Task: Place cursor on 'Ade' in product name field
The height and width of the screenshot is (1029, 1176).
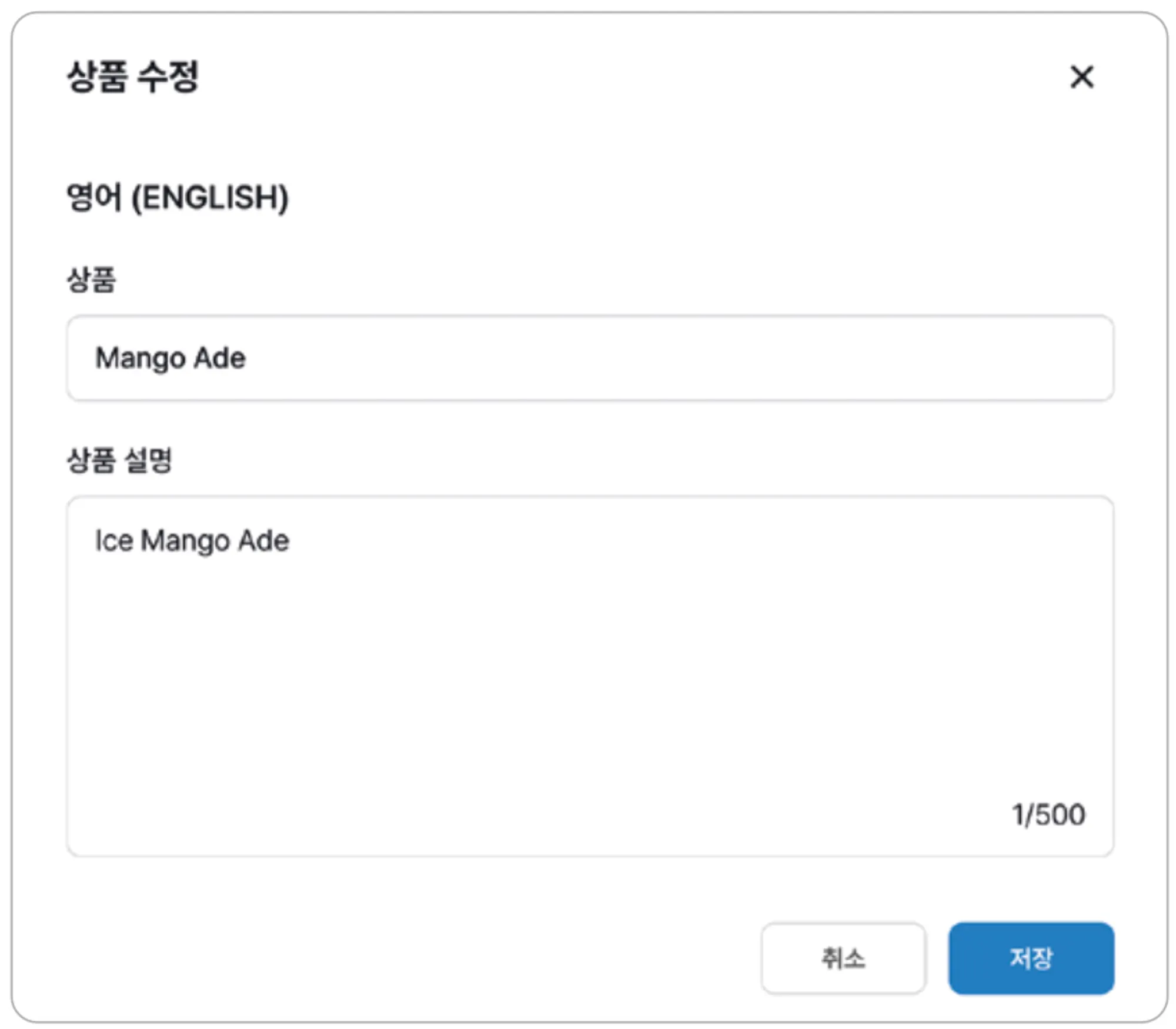Action: [219, 358]
